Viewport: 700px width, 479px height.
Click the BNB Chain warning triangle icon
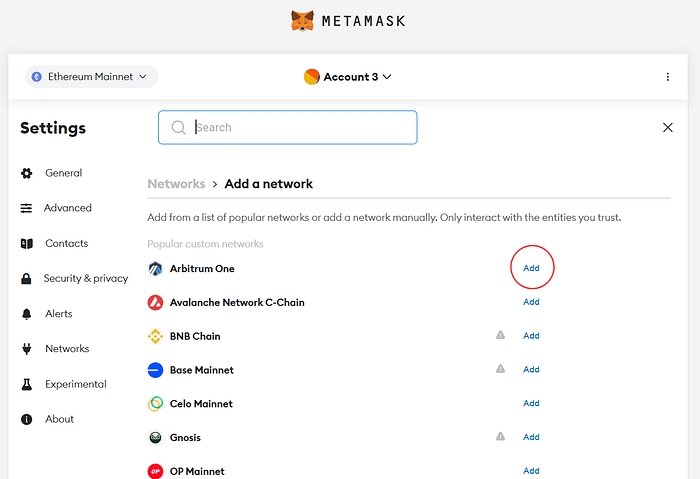pos(500,336)
